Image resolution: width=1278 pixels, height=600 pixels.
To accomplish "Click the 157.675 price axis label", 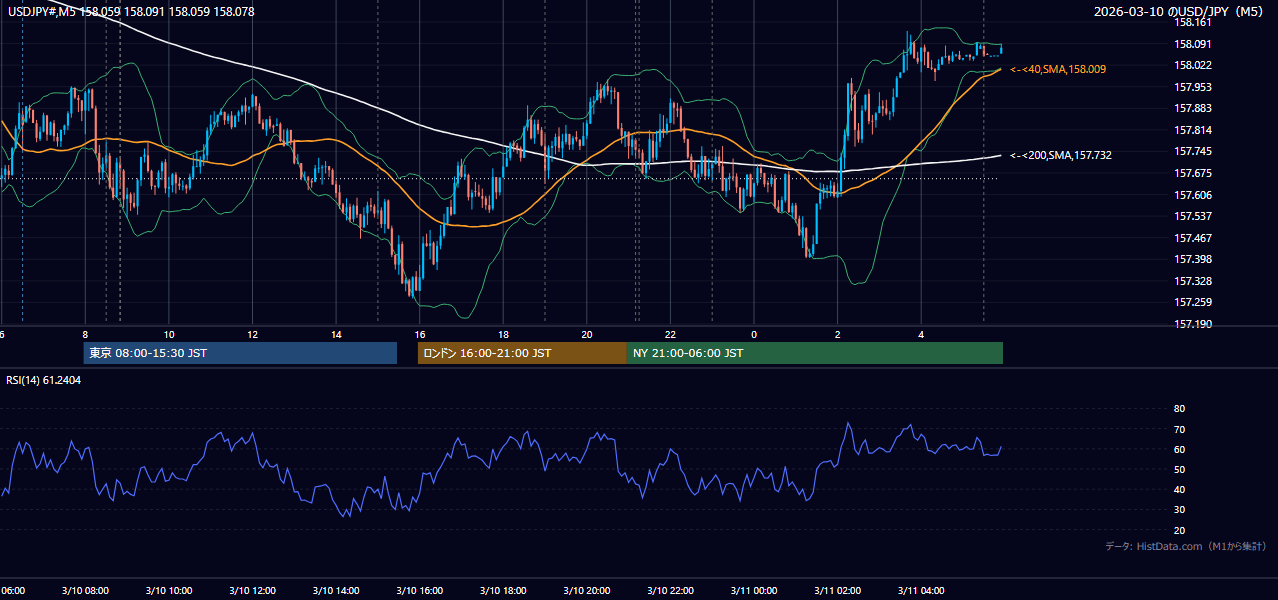I will coord(1193,173).
